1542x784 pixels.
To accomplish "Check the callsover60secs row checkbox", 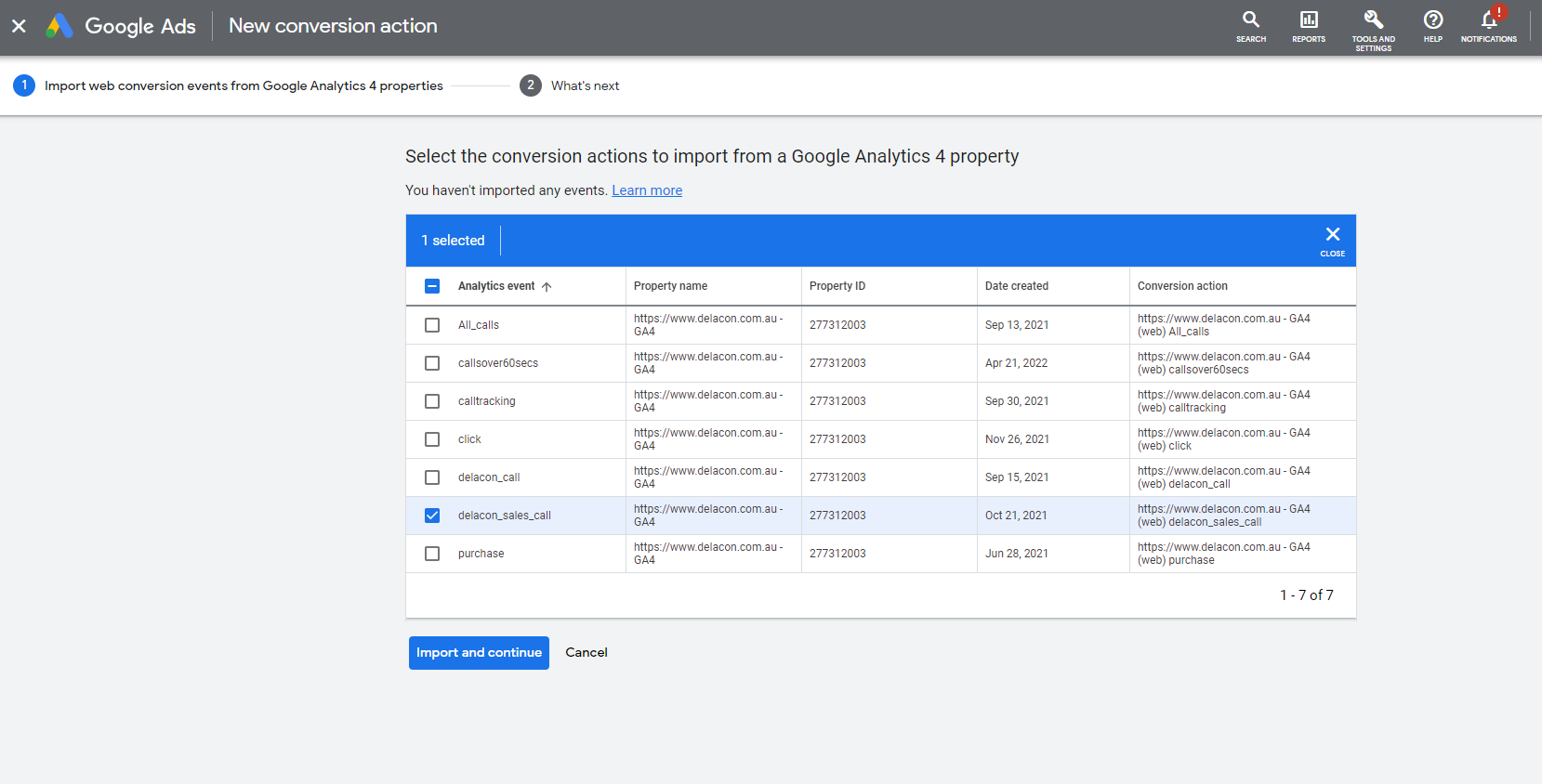I will click(x=432, y=363).
